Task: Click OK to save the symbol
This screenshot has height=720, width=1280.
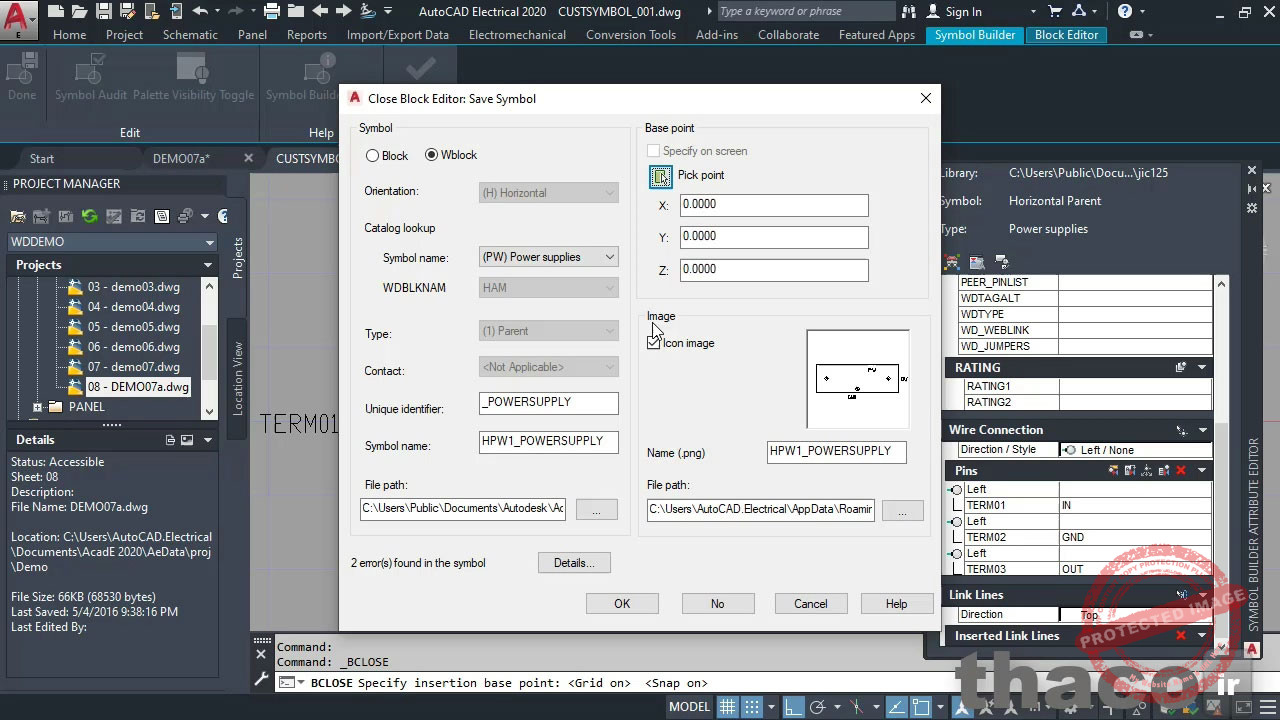Action: pyautogui.click(x=622, y=603)
